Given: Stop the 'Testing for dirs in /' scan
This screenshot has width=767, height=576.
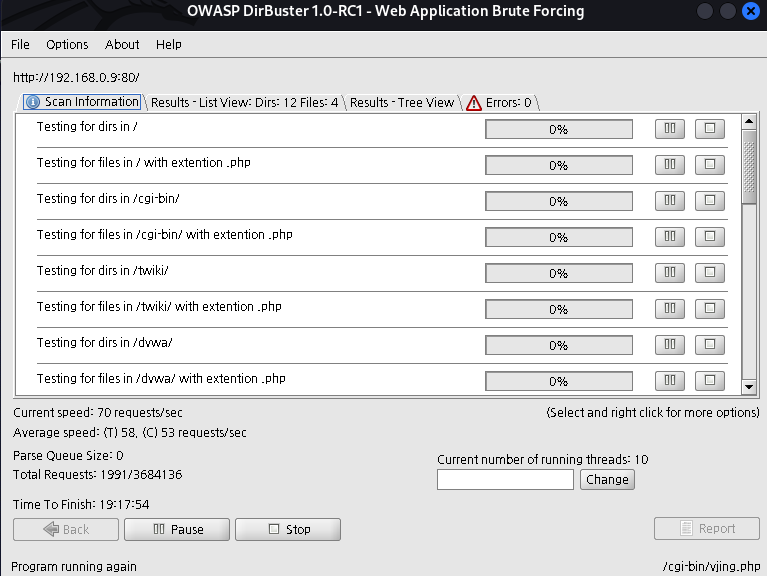Looking at the screenshot, I should [710, 129].
